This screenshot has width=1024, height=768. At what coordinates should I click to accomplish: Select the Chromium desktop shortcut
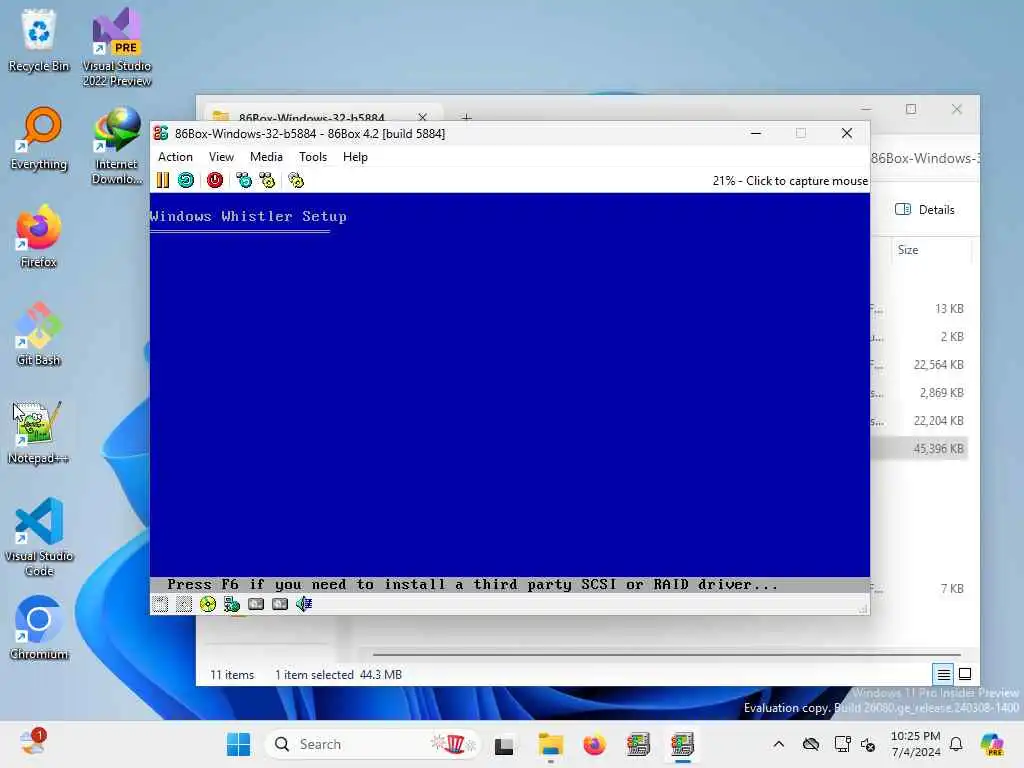39,628
